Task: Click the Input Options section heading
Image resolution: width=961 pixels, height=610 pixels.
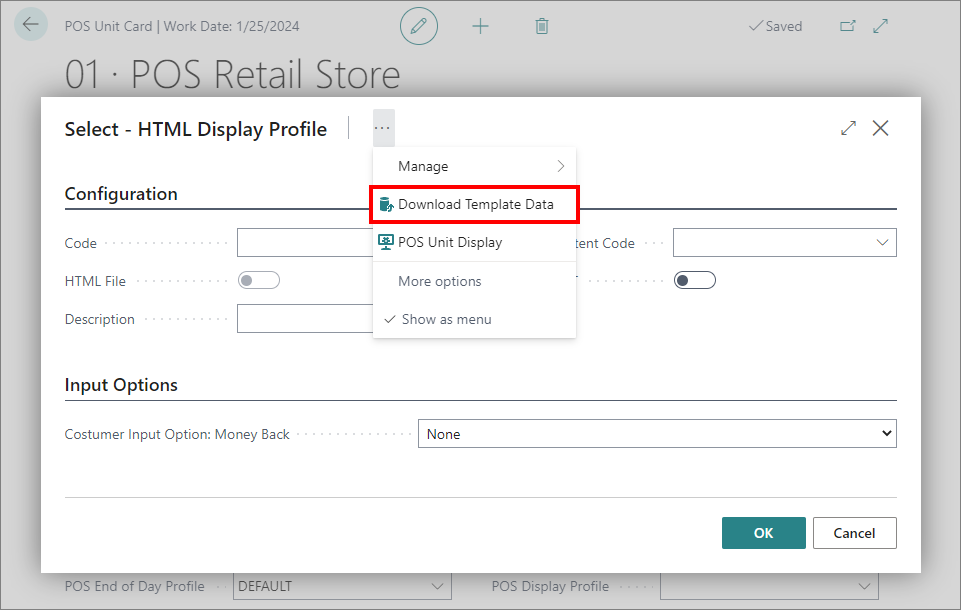Action: pyautogui.click(x=121, y=385)
